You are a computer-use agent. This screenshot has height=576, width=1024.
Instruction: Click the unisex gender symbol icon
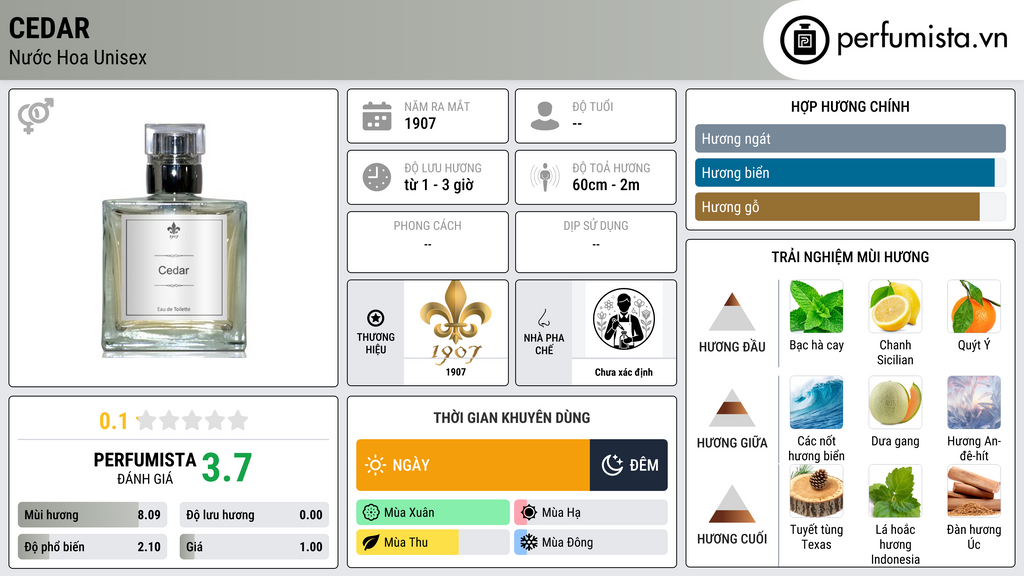click(36, 116)
